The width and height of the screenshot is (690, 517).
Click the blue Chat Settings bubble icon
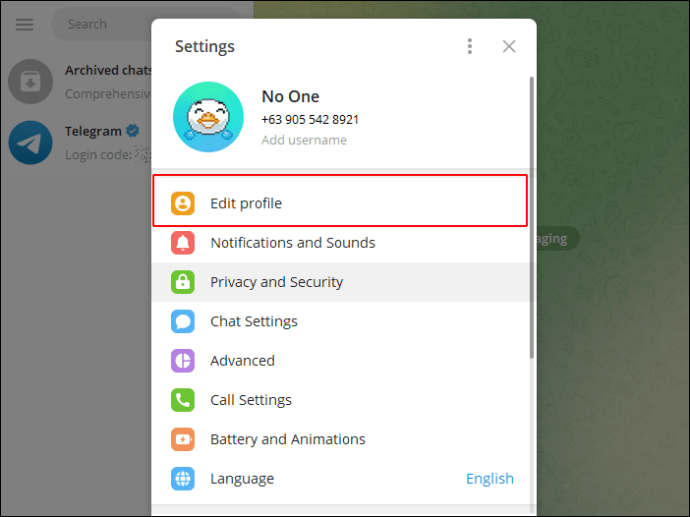tap(182, 321)
